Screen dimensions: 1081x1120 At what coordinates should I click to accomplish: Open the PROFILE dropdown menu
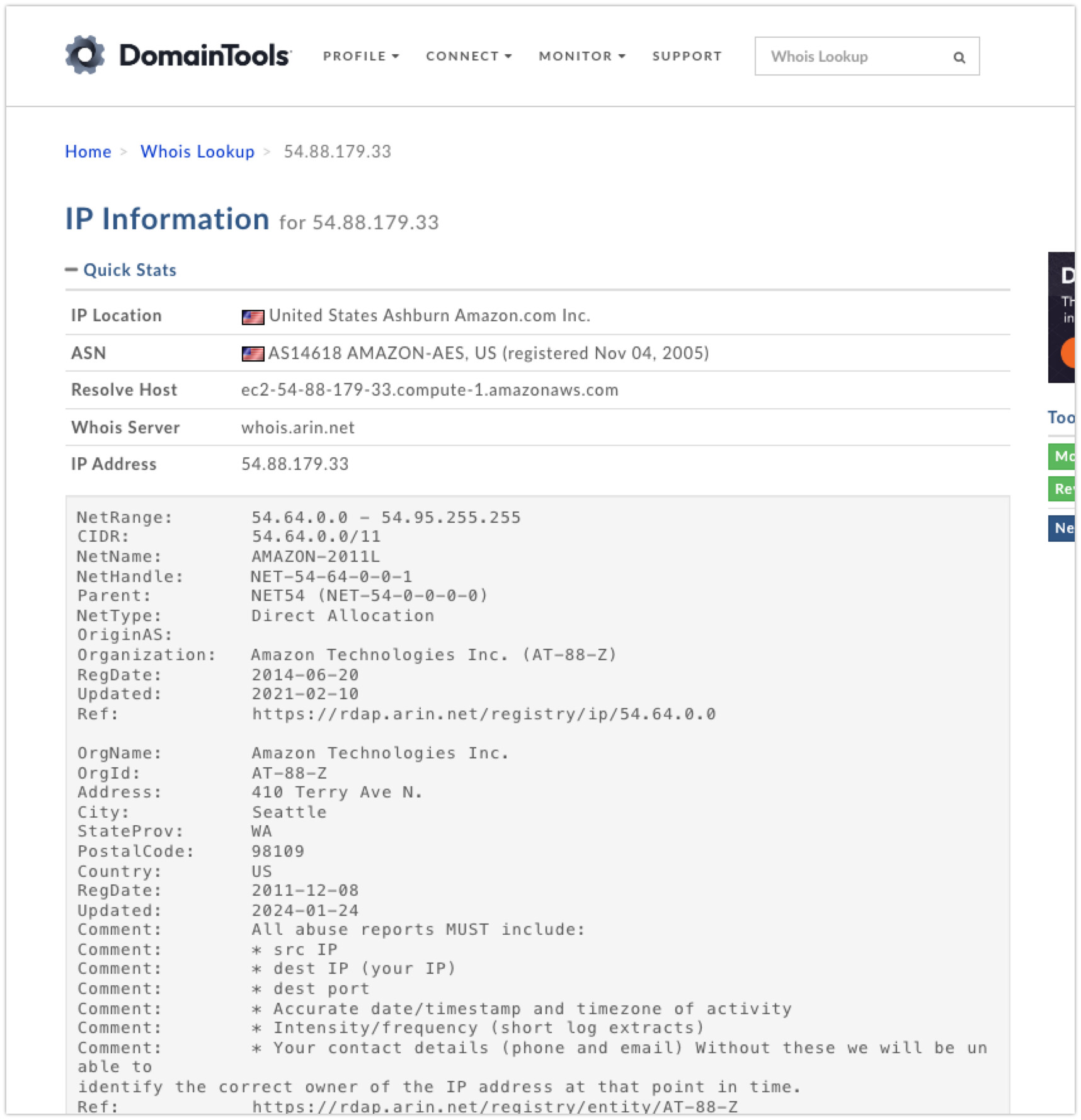click(x=361, y=56)
